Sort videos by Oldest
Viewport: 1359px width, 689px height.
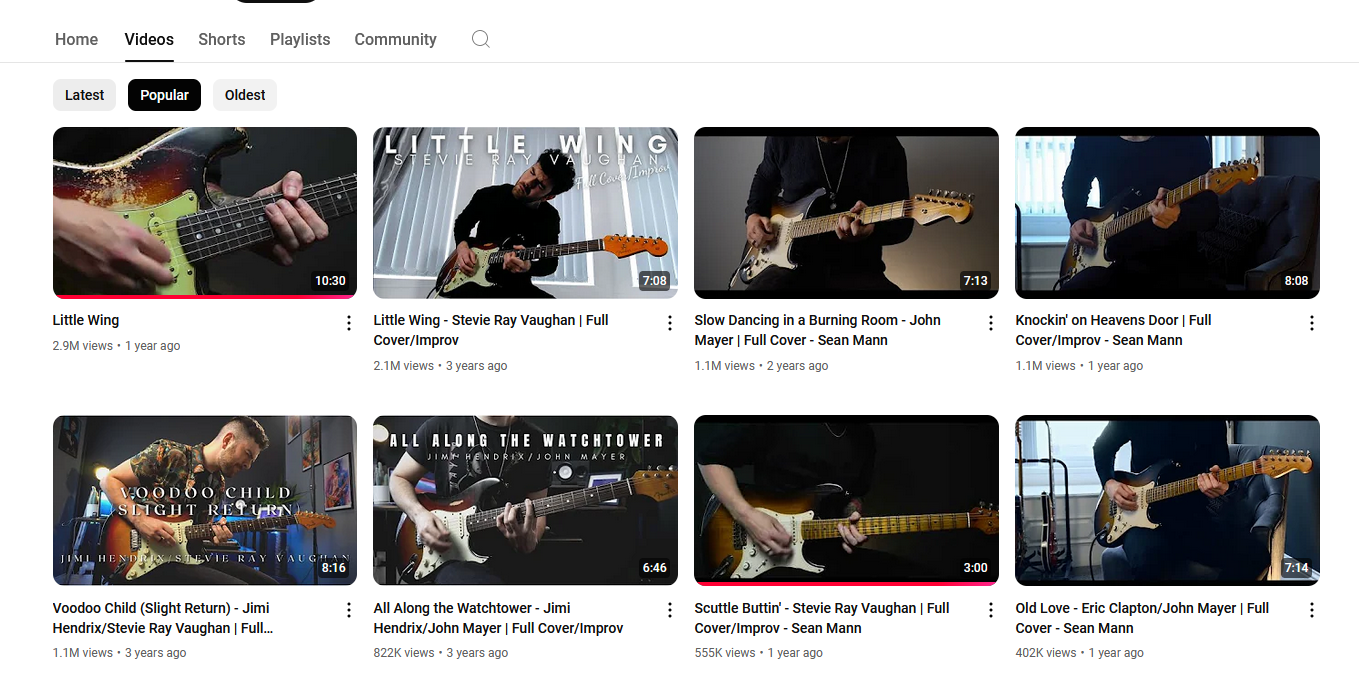point(245,95)
